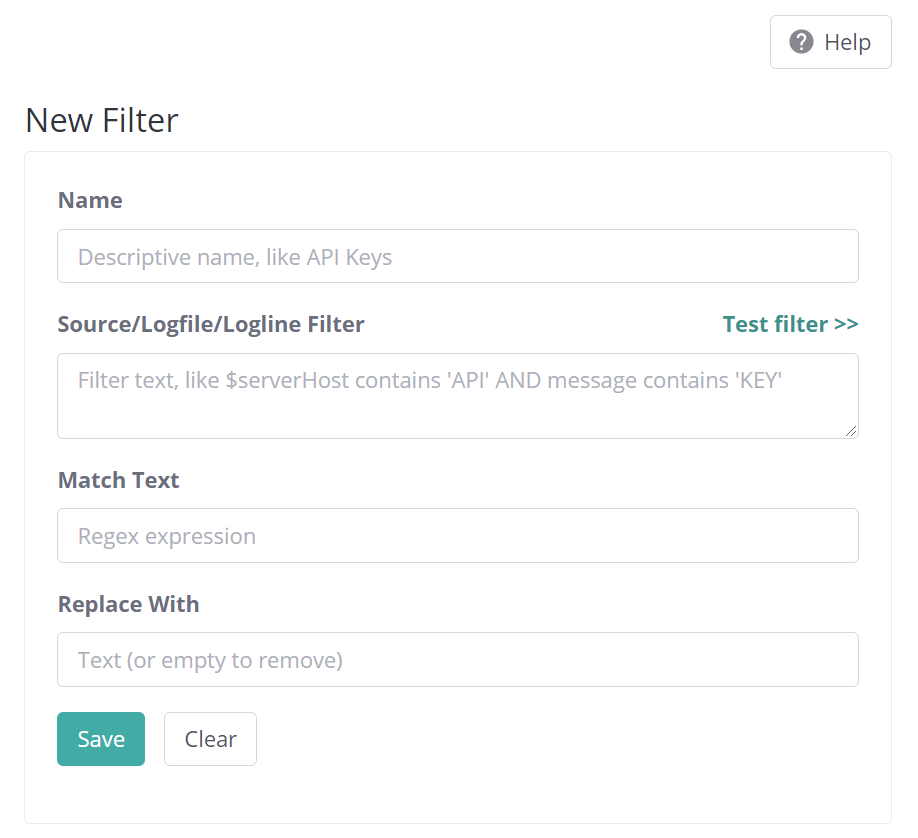Click inside the Name input field
Viewport: 918px width, 838px height.
(457, 256)
